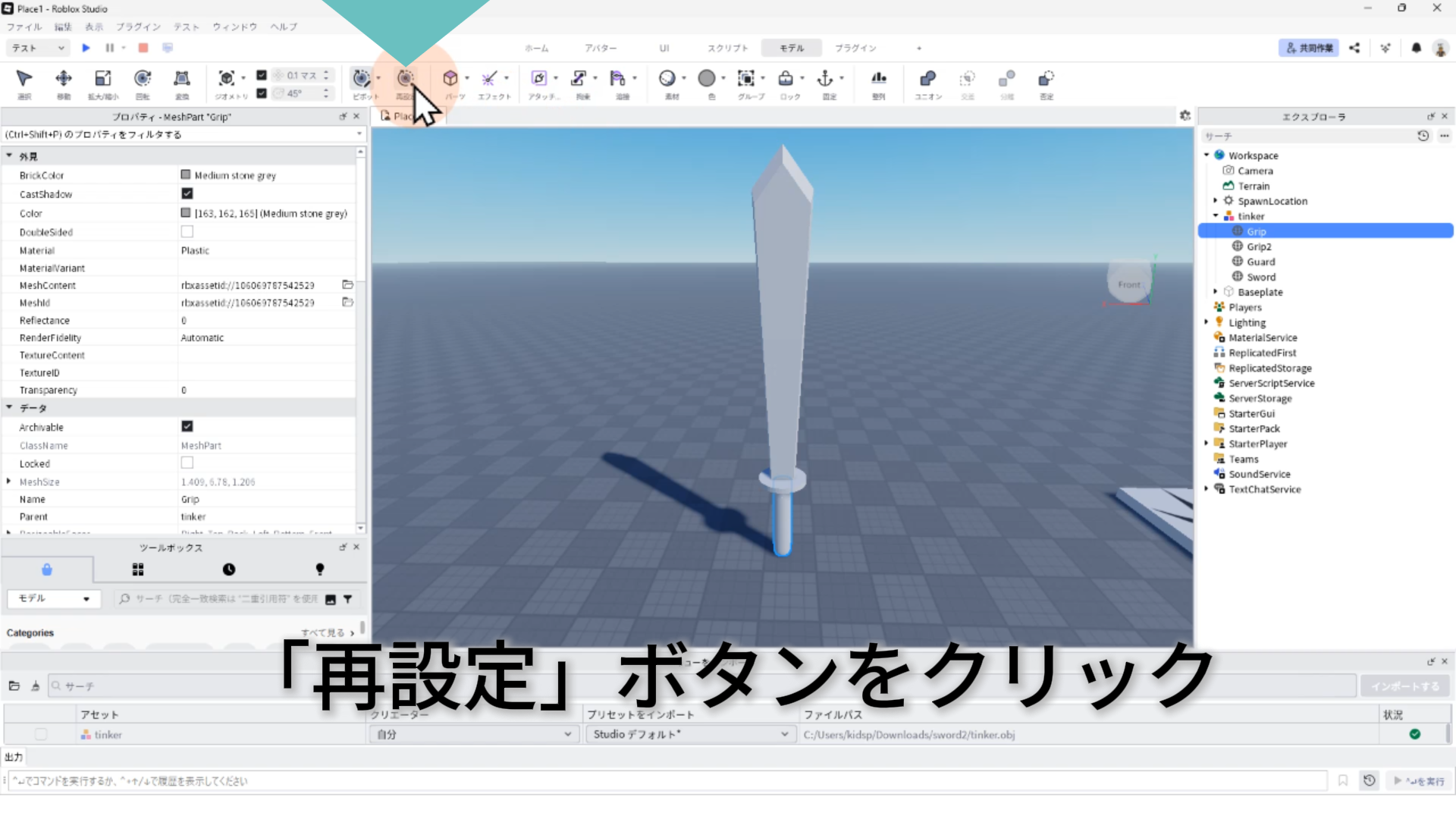
Task: Click the Align tool icon
Action: (x=878, y=79)
